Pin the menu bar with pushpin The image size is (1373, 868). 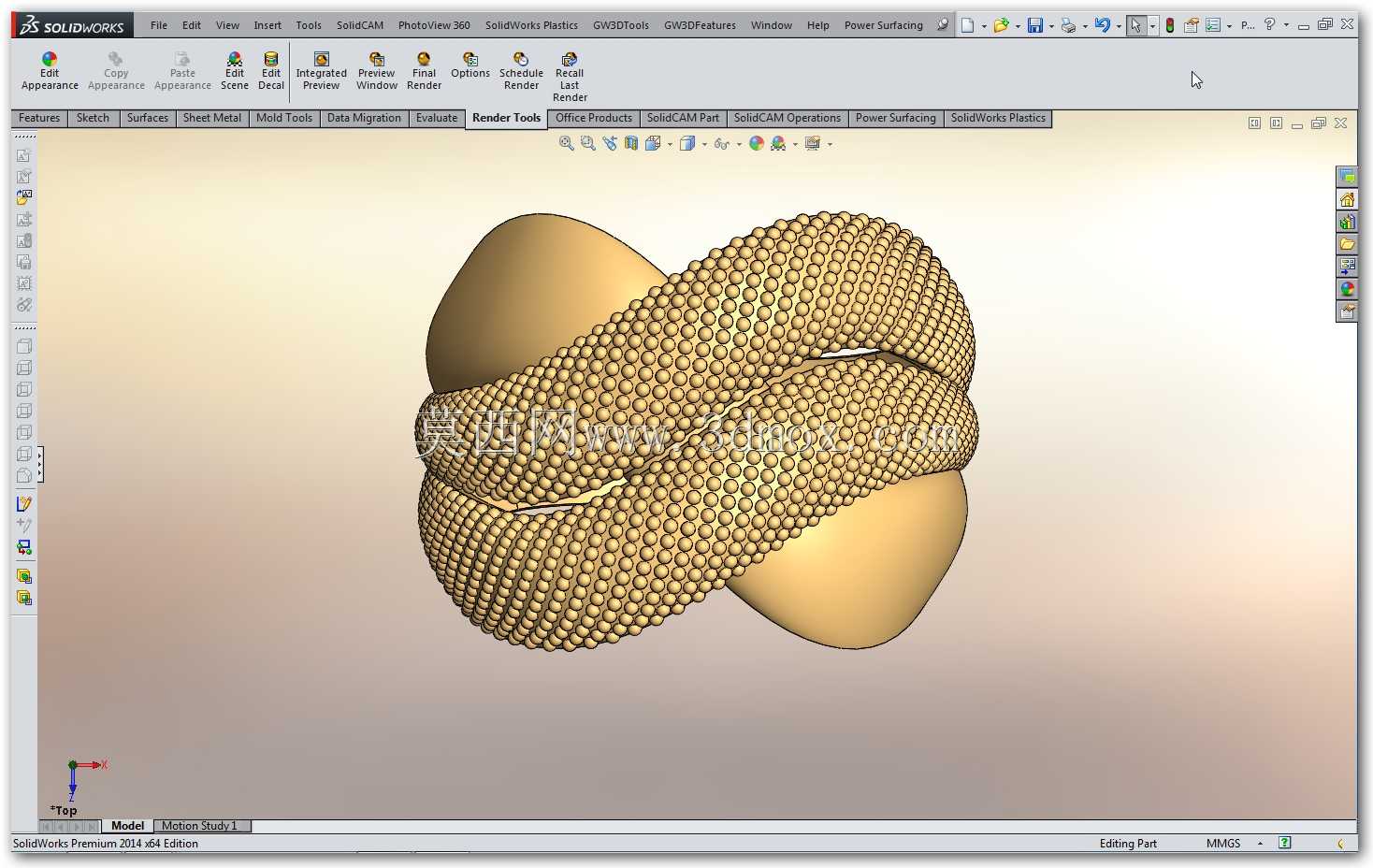click(x=943, y=25)
